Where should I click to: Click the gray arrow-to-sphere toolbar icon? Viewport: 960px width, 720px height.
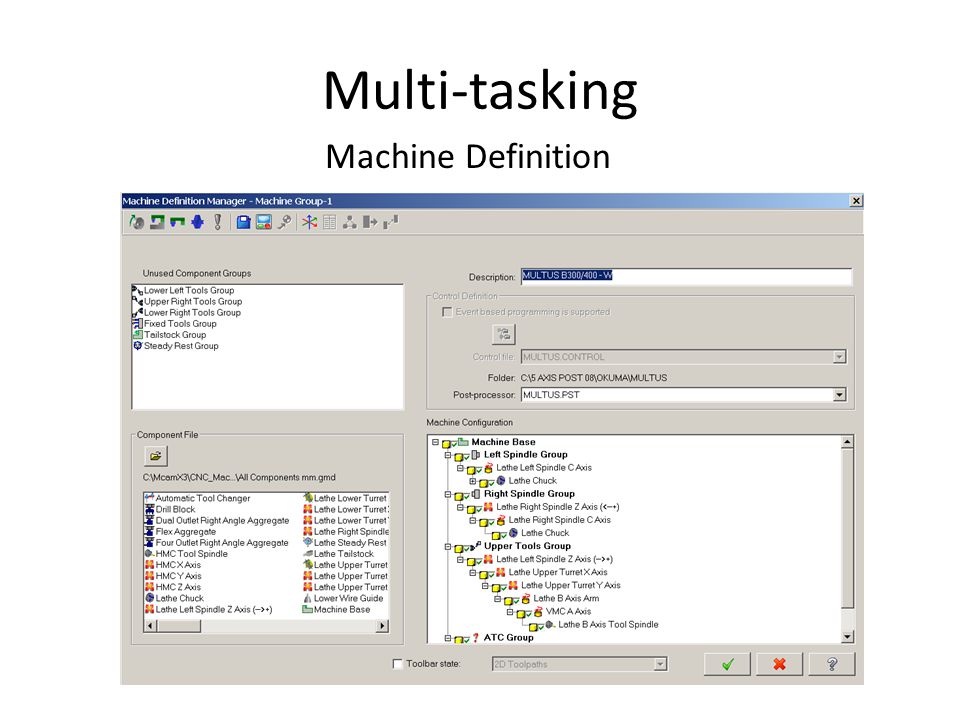pyautogui.click(x=284, y=222)
